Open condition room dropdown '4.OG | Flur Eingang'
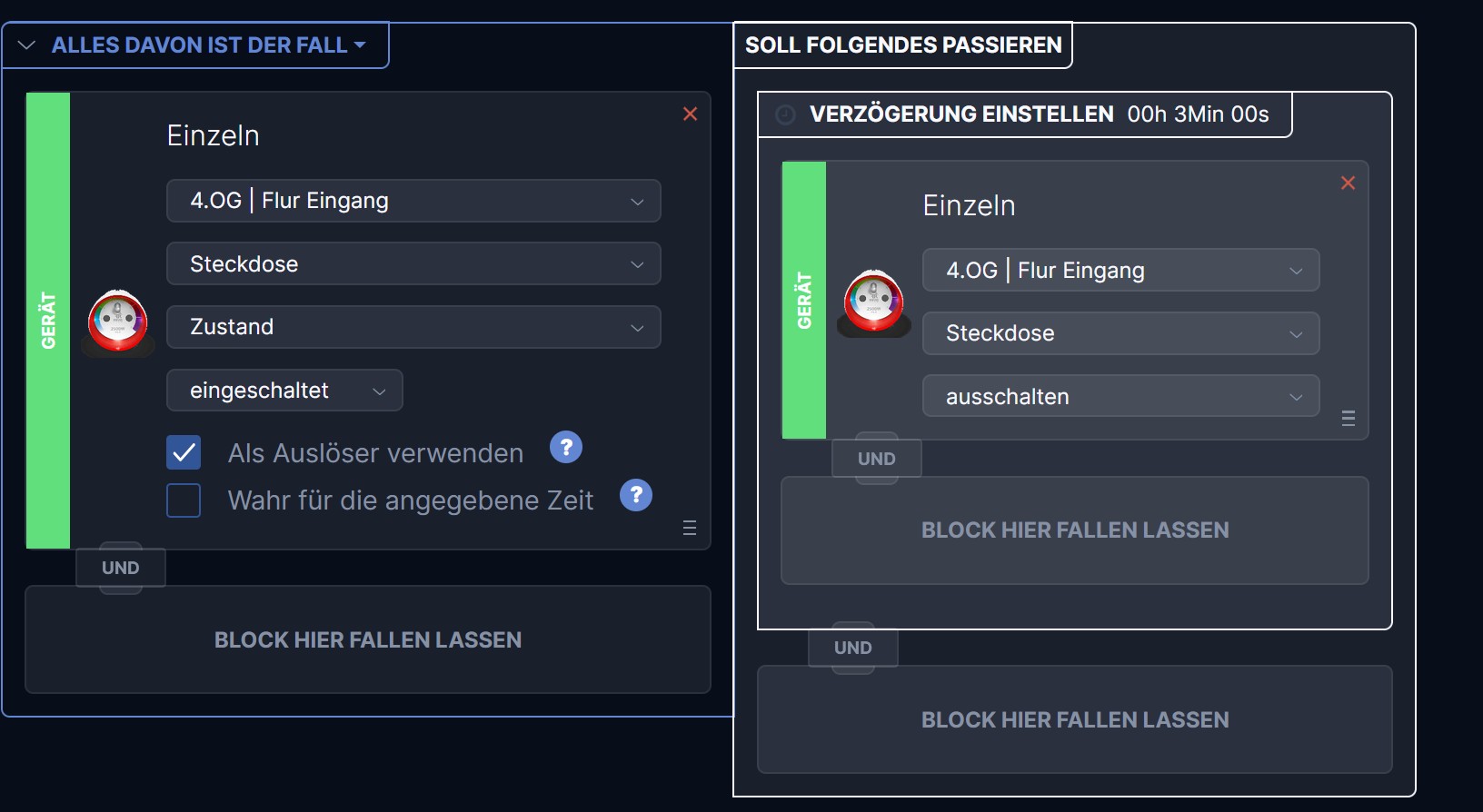 (413, 201)
